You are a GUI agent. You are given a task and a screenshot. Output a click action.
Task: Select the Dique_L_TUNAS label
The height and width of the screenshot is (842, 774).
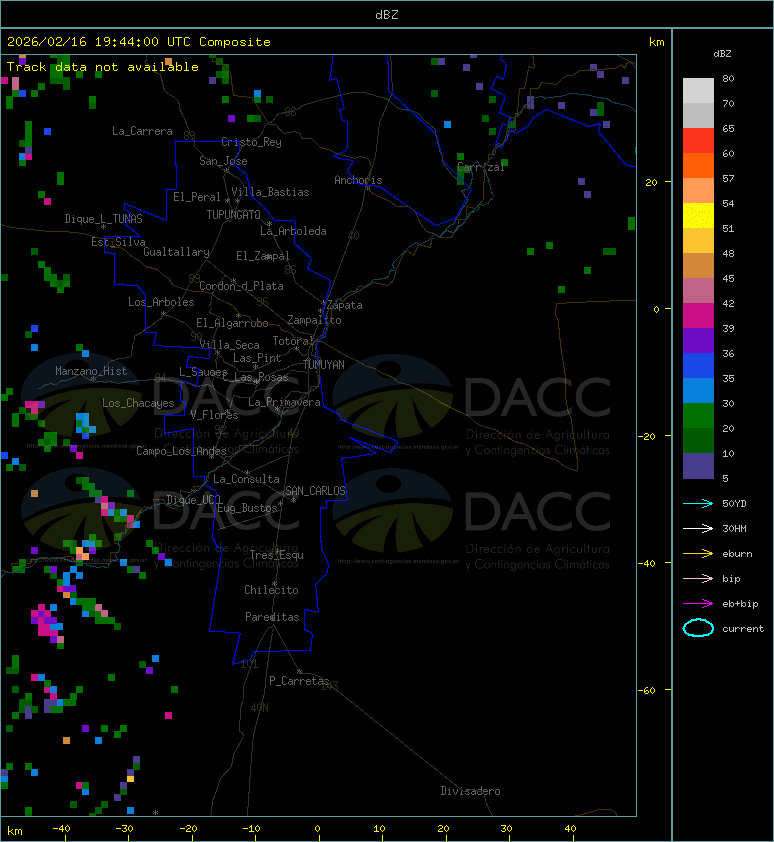pyautogui.click(x=104, y=219)
